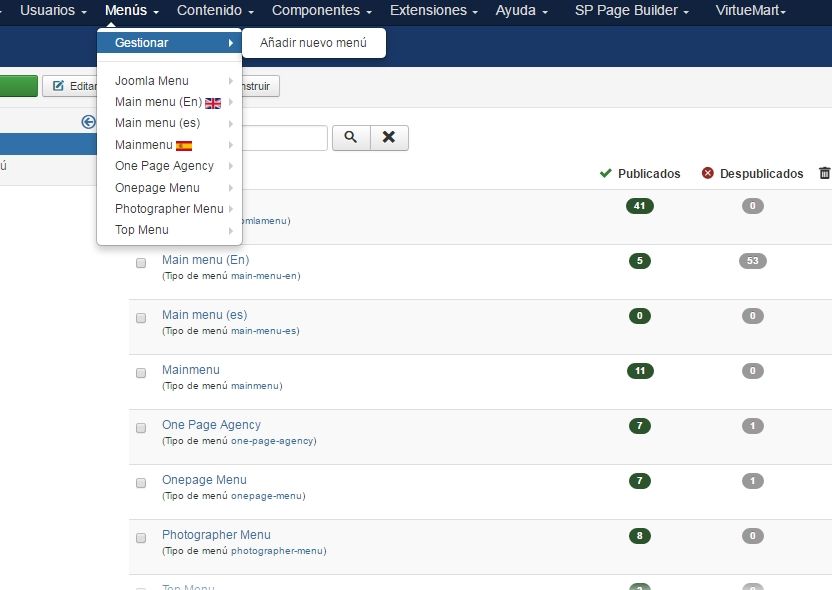The height and width of the screenshot is (590, 832).
Task: Click the Editar toolbar button
Action: click(70, 86)
